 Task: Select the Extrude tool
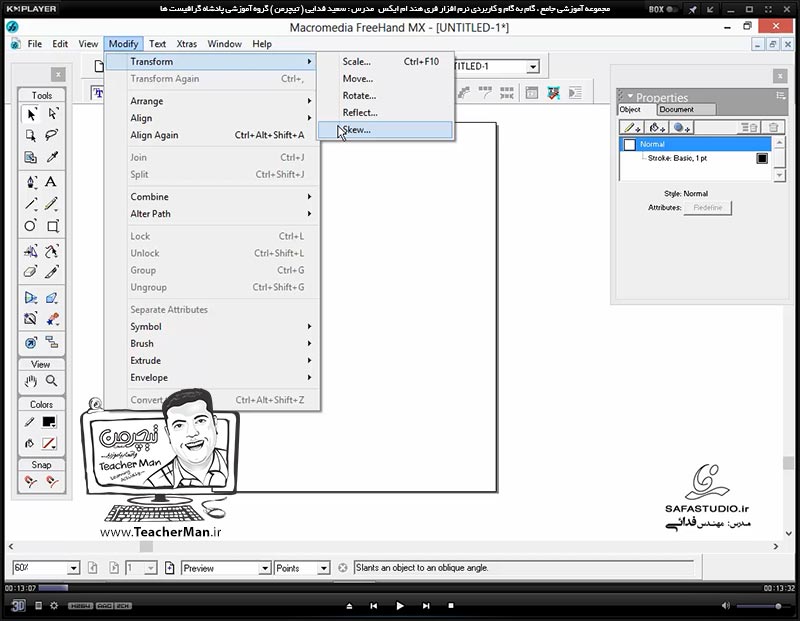tap(52, 297)
